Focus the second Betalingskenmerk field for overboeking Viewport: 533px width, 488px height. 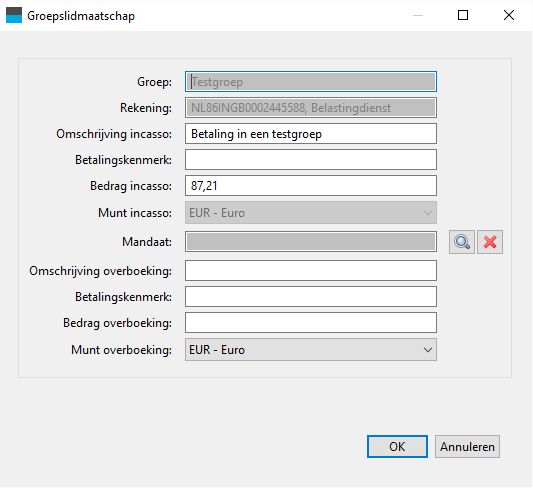coord(311,297)
